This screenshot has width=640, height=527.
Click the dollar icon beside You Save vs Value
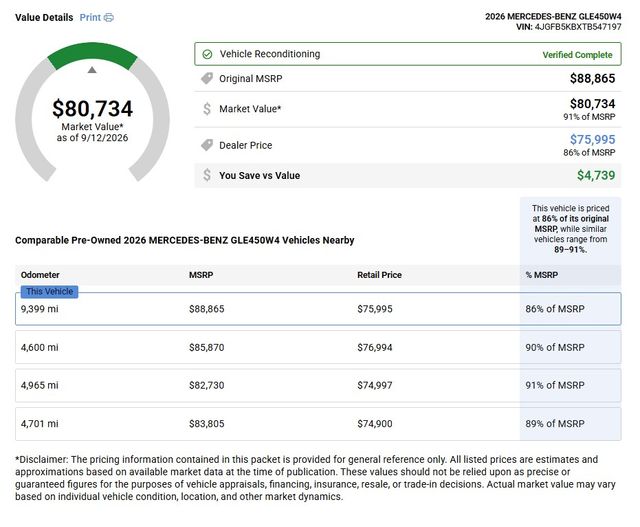(x=207, y=175)
